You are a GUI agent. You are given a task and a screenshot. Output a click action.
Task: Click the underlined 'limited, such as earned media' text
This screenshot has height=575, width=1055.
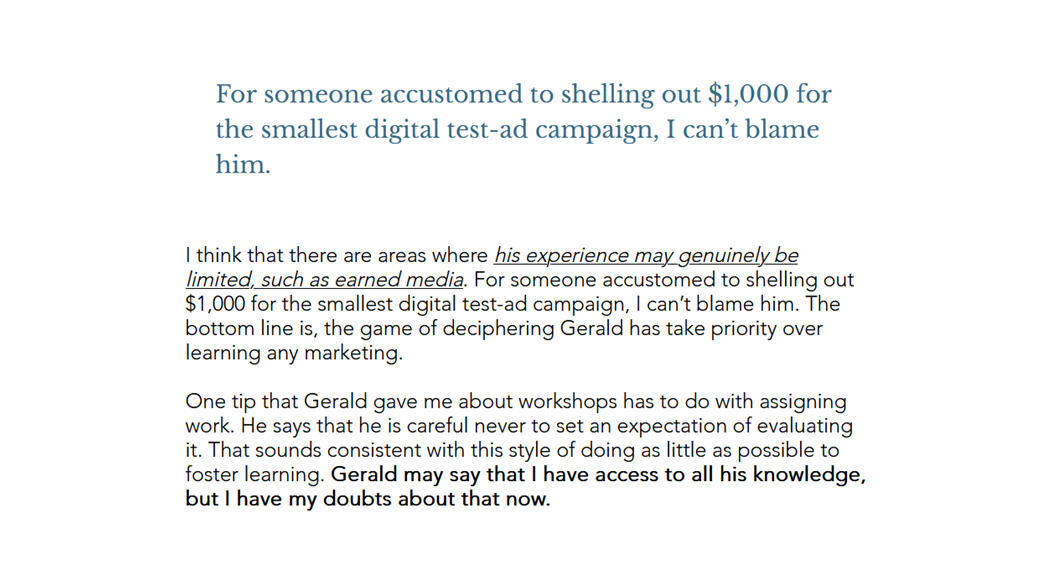click(324, 280)
